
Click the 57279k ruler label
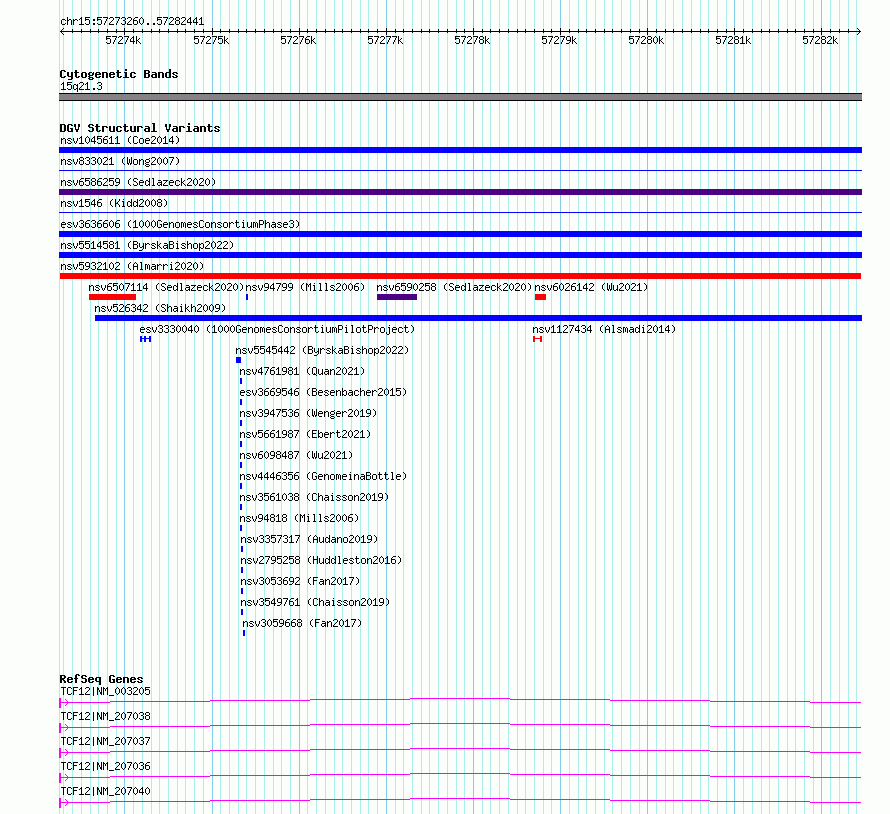click(x=559, y=40)
